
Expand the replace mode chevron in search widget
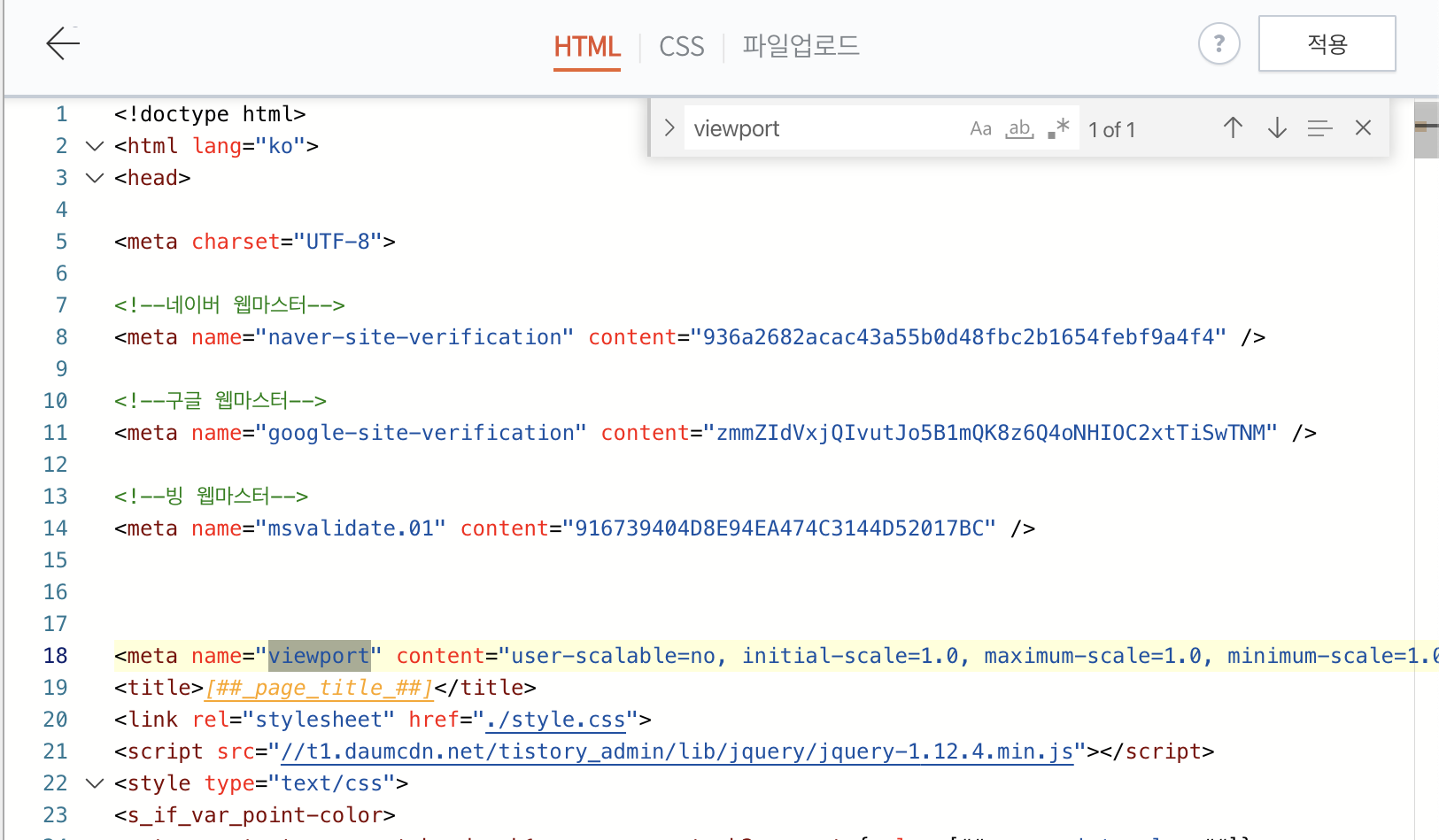669,127
